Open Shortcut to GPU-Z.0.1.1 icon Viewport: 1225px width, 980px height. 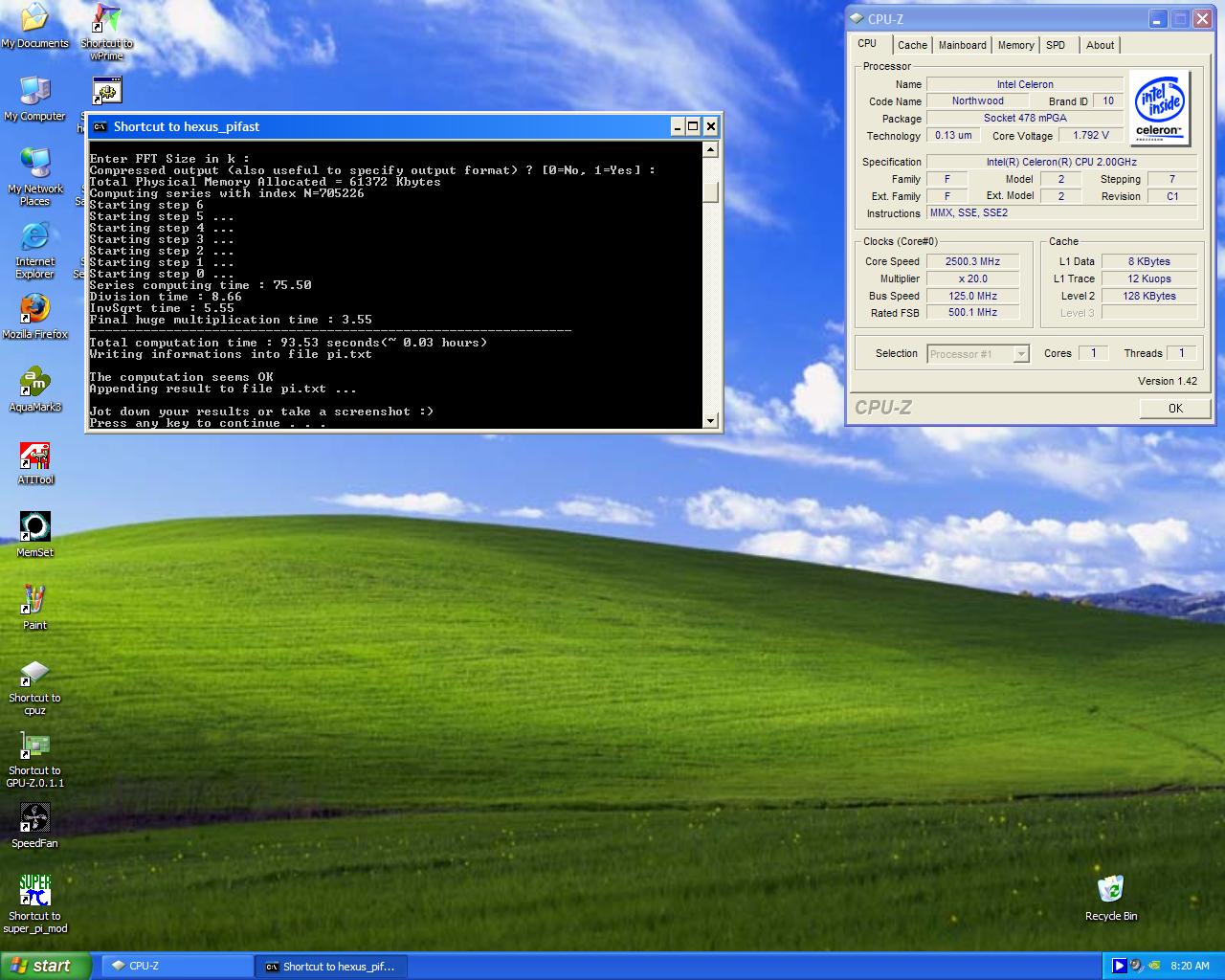34,760
